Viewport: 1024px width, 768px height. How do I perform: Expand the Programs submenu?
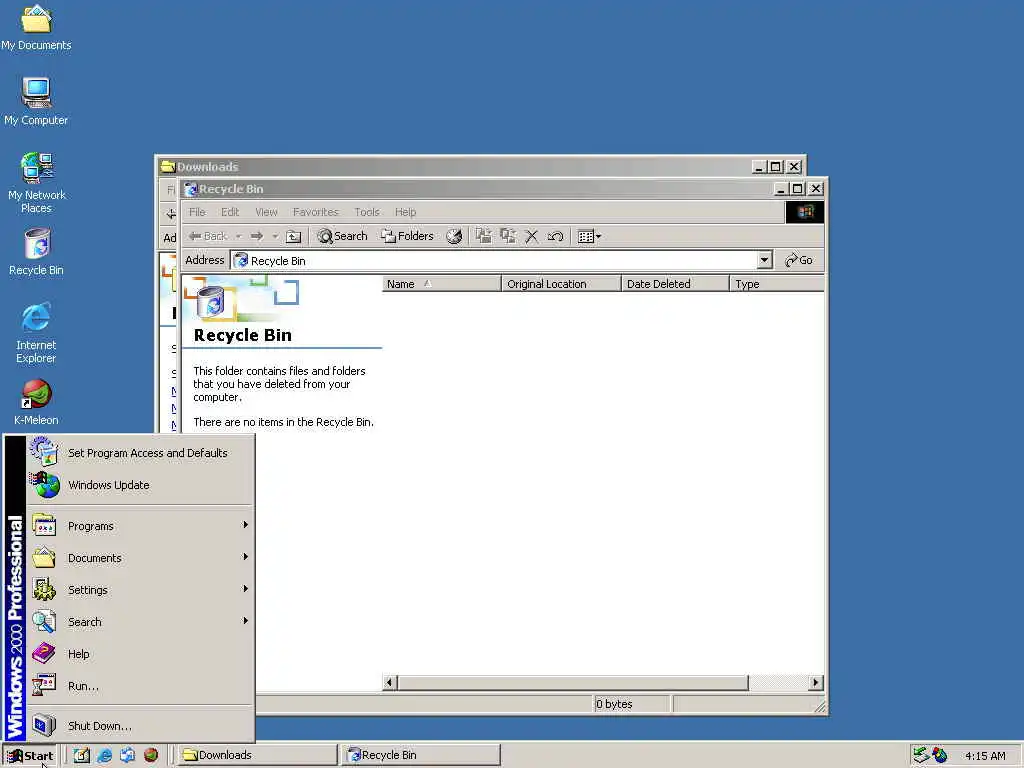coord(140,526)
